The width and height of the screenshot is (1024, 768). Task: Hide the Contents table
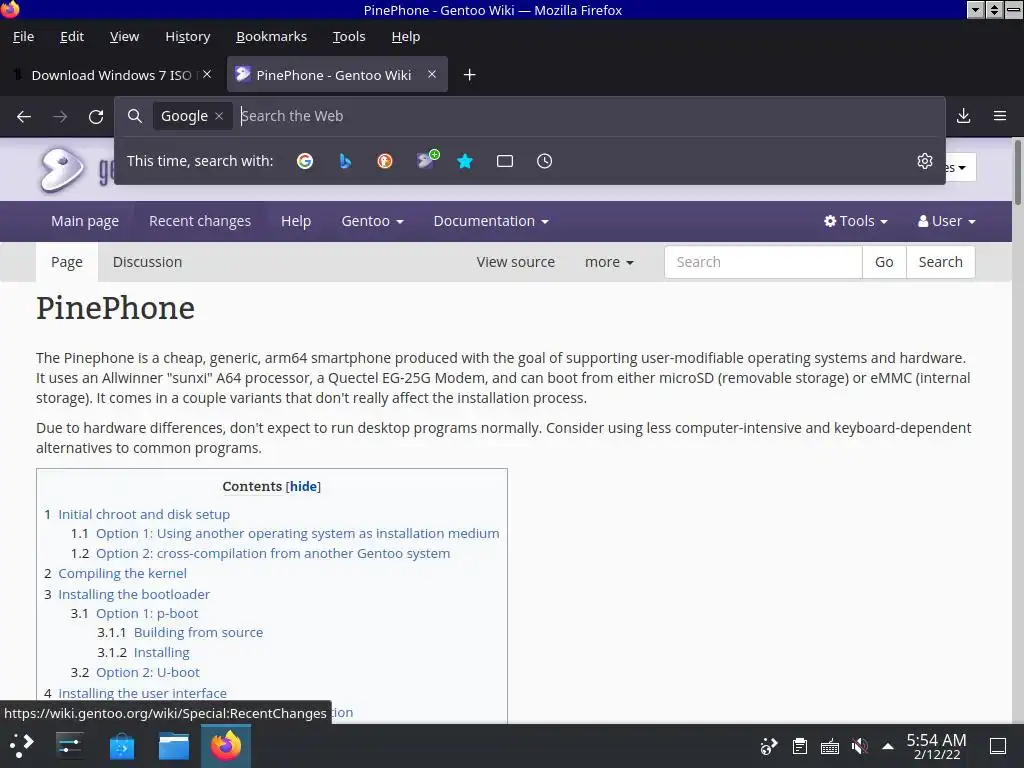pos(303,487)
